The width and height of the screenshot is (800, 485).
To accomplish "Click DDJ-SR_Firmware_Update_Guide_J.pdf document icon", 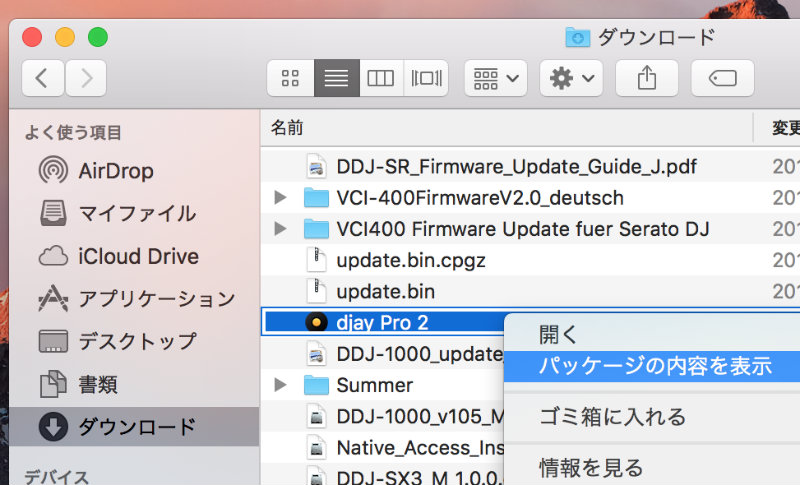I will click(x=316, y=166).
